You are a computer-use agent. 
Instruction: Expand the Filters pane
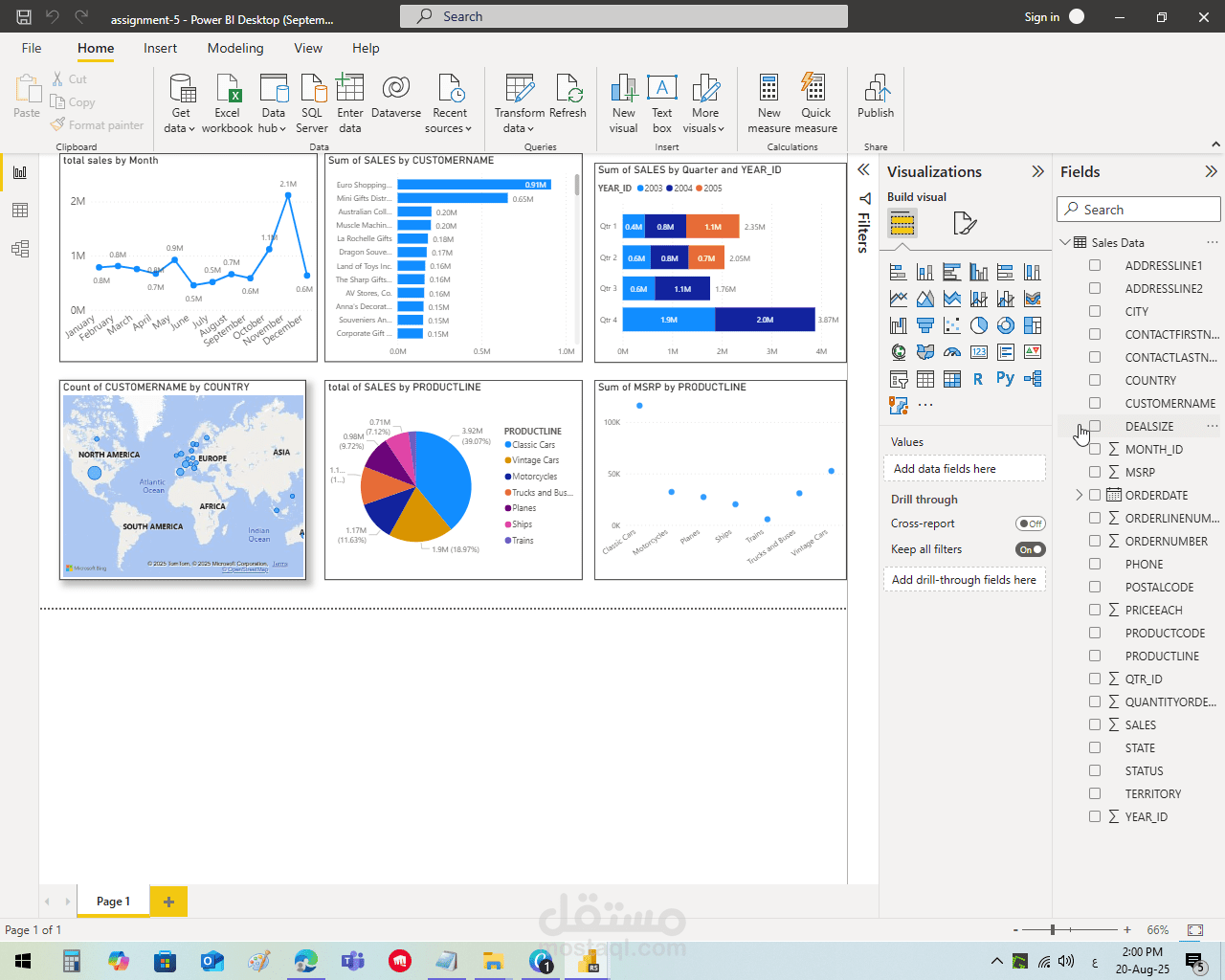pyautogui.click(x=863, y=169)
